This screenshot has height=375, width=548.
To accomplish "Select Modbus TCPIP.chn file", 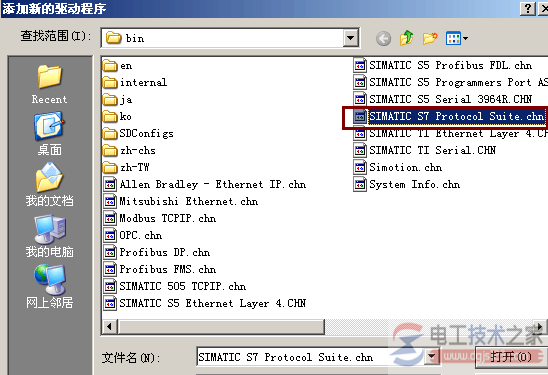I will click(160, 218).
